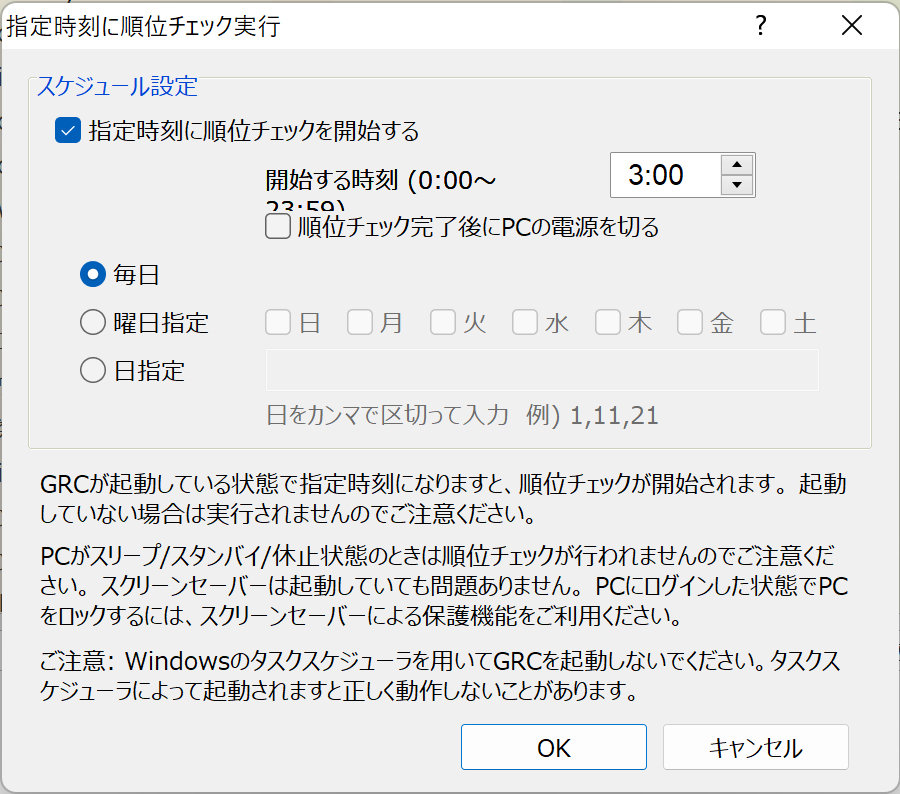Check the 火 (Tuesday) day checkbox
This screenshot has height=794, width=900.
click(x=441, y=322)
